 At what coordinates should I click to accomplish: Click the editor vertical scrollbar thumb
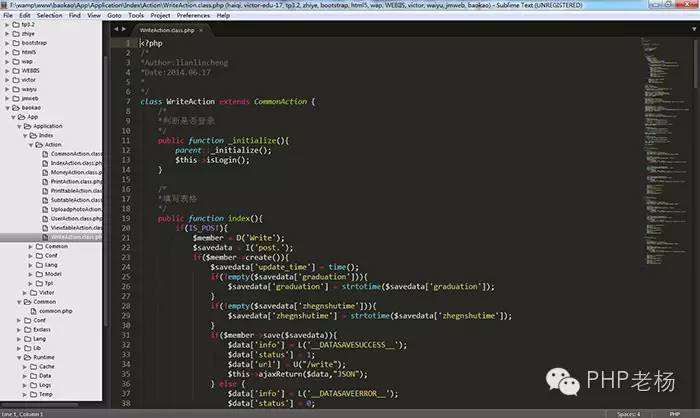696,63
